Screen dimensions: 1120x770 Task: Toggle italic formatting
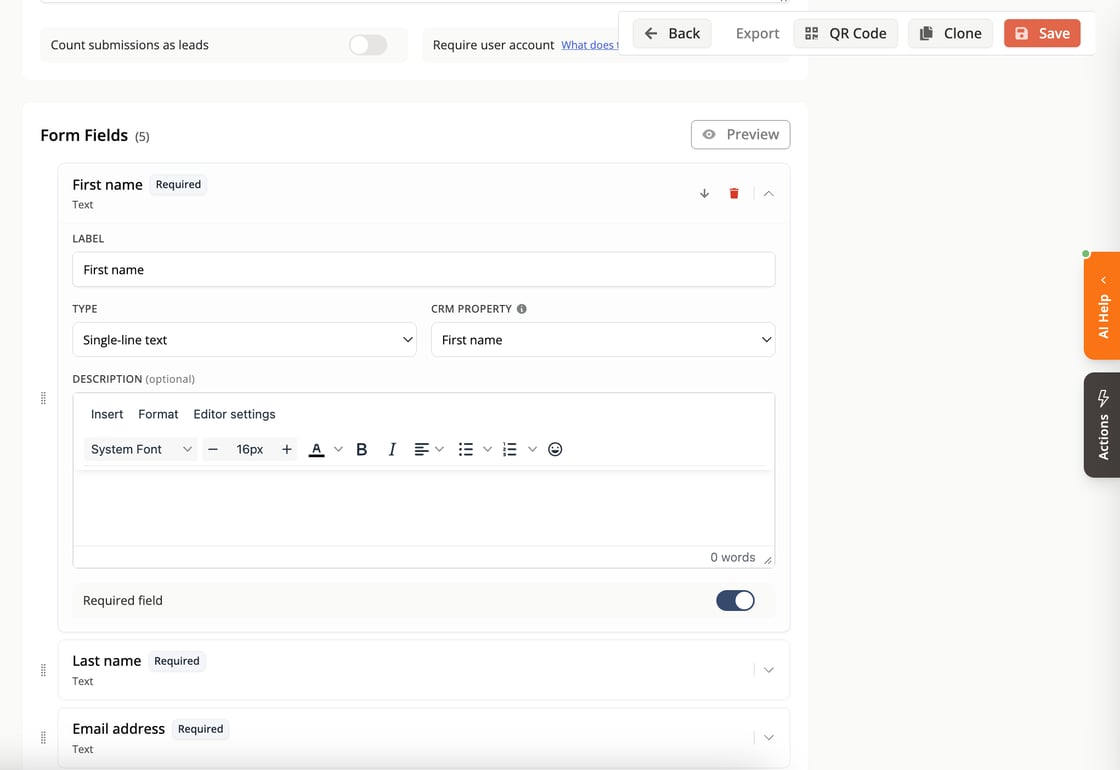click(x=391, y=449)
